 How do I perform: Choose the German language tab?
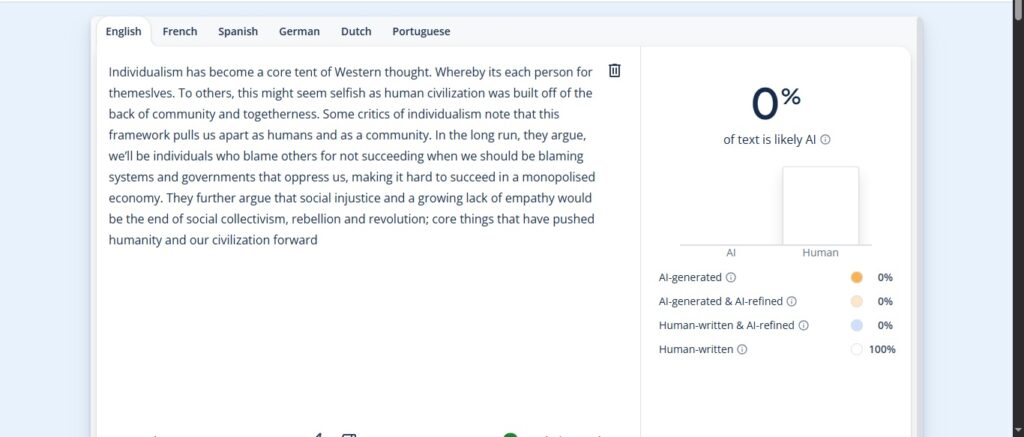299,31
